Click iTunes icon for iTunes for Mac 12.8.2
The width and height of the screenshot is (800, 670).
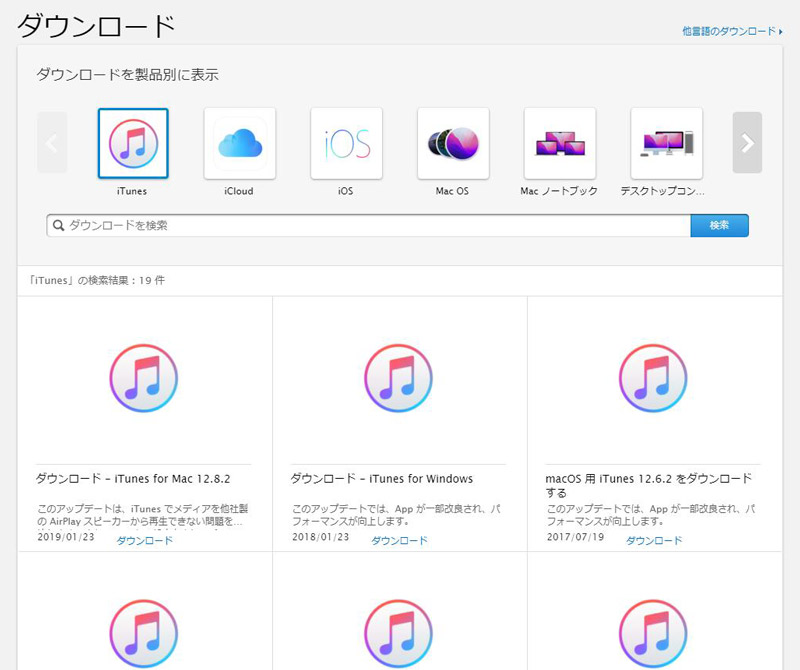144,378
